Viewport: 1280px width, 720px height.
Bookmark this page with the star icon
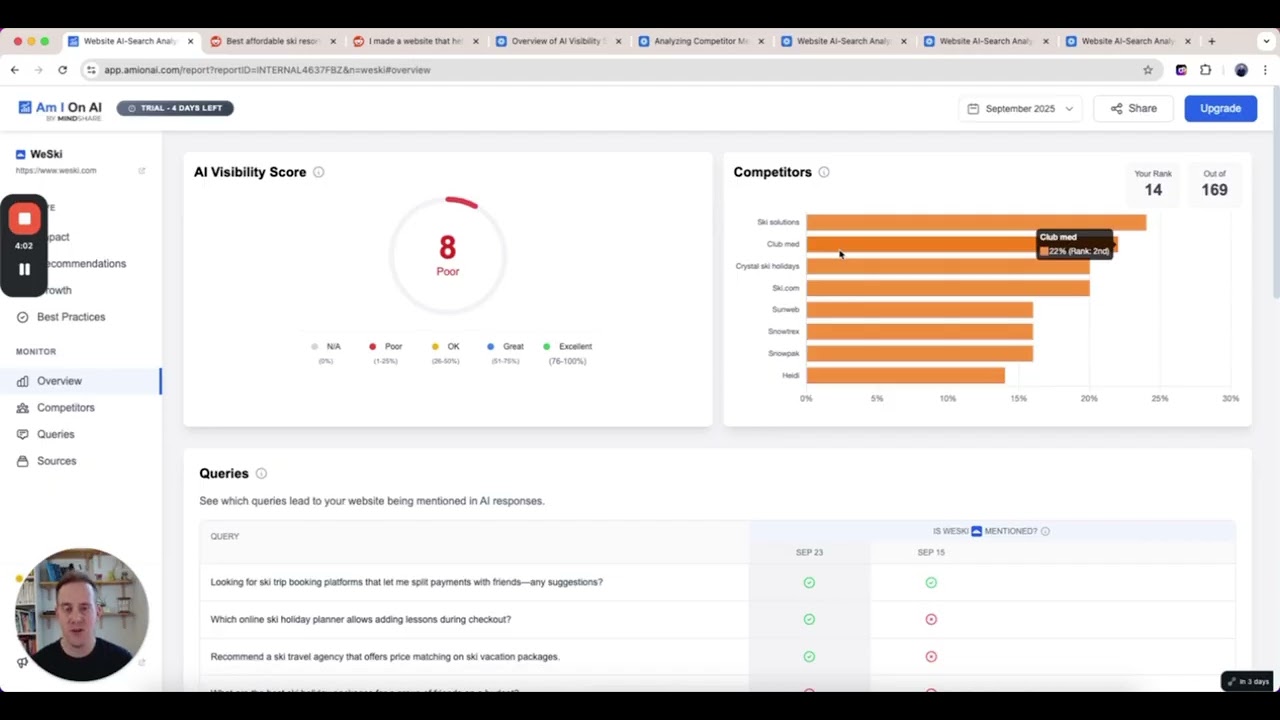point(1148,70)
